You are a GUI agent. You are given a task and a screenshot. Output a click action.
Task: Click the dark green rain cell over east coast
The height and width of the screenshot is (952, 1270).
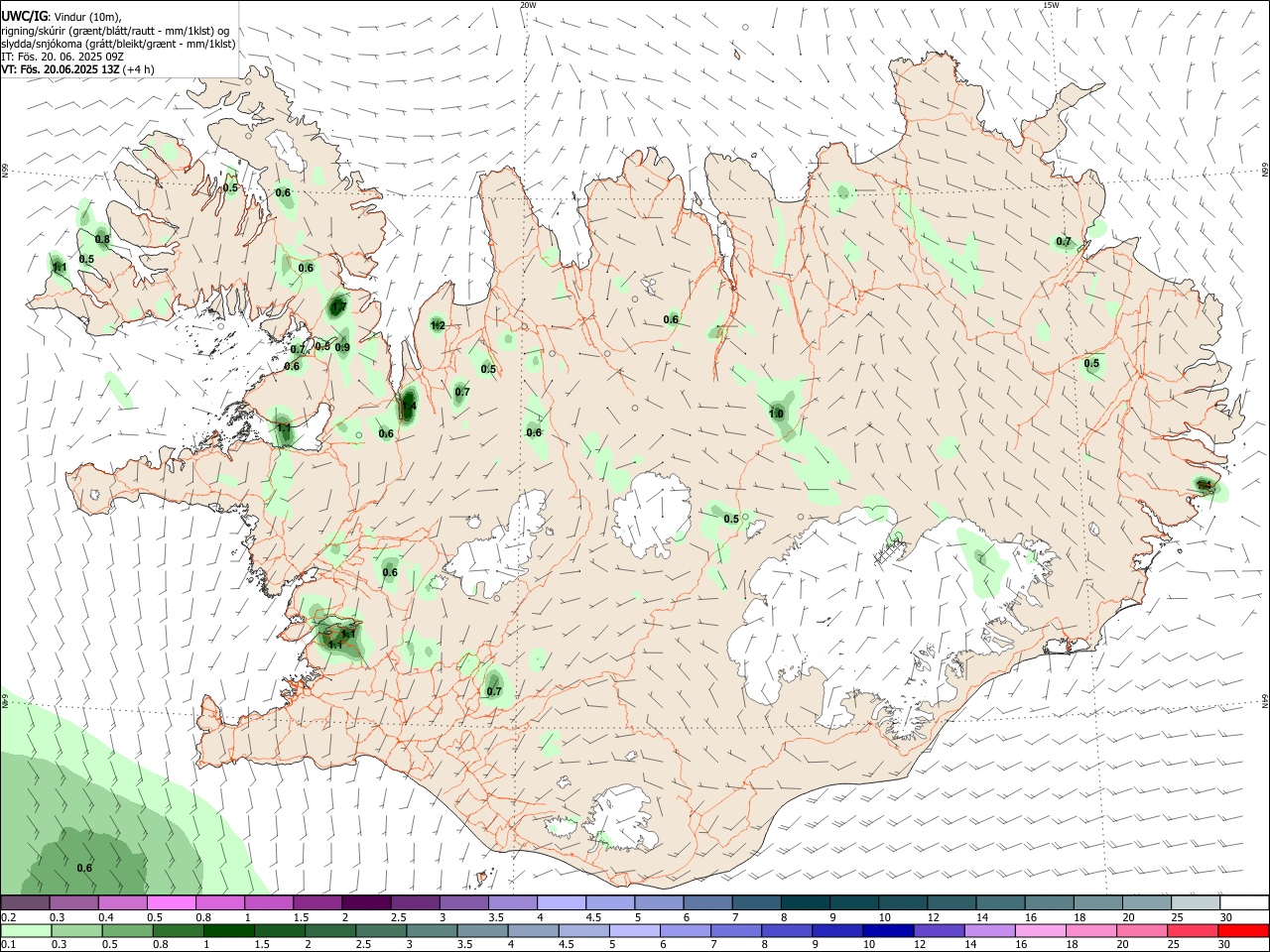pos(1206,486)
